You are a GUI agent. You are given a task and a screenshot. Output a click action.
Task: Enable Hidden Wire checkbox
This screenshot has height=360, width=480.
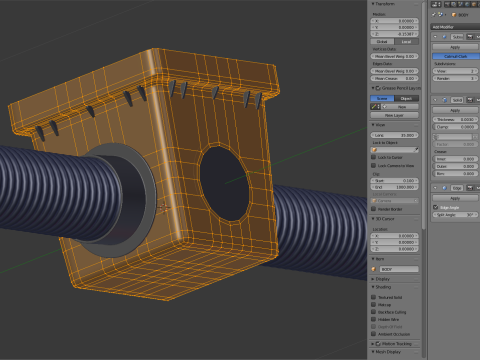point(374,319)
